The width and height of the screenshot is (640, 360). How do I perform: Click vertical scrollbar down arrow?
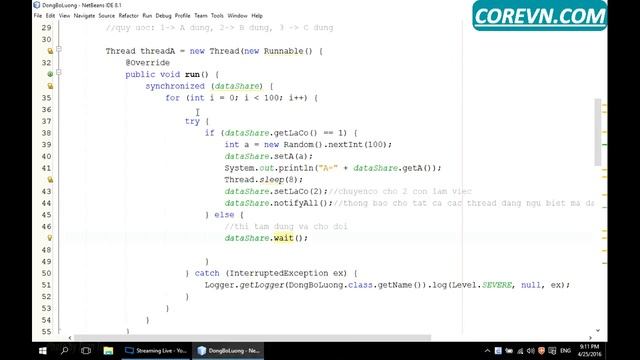[598, 330]
